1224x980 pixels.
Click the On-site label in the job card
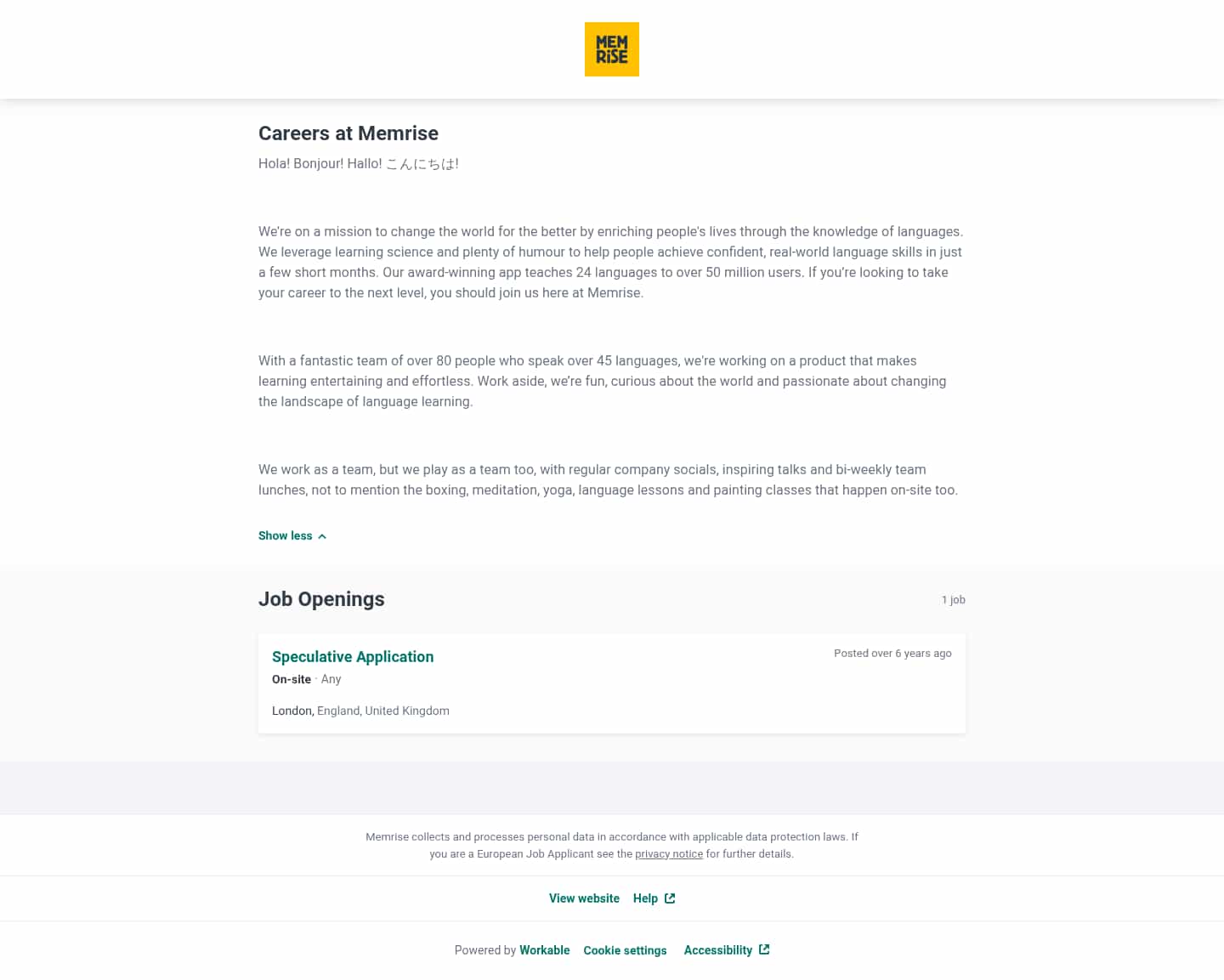point(292,679)
